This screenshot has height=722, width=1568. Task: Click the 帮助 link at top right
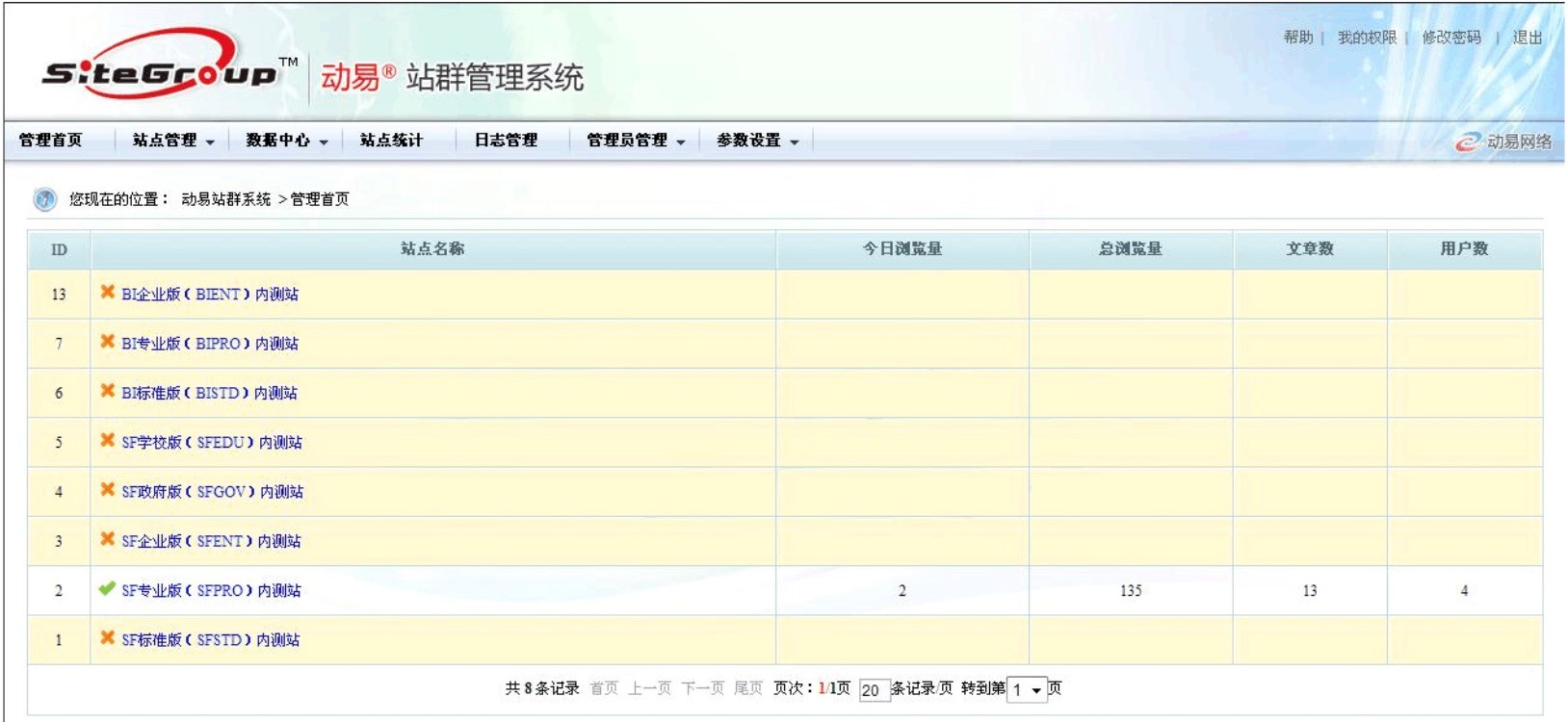pos(1298,38)
